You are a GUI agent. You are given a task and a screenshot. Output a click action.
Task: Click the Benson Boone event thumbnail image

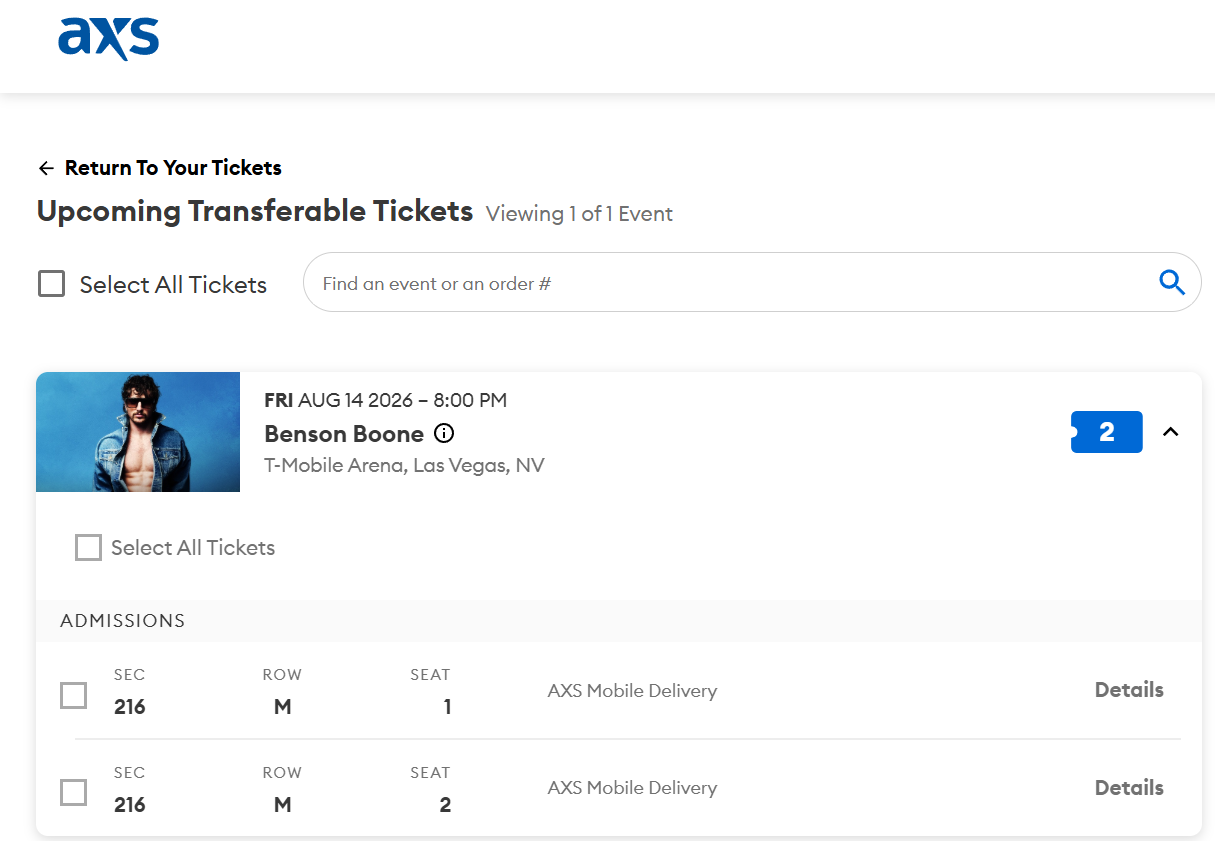click(x=138, y=432)
